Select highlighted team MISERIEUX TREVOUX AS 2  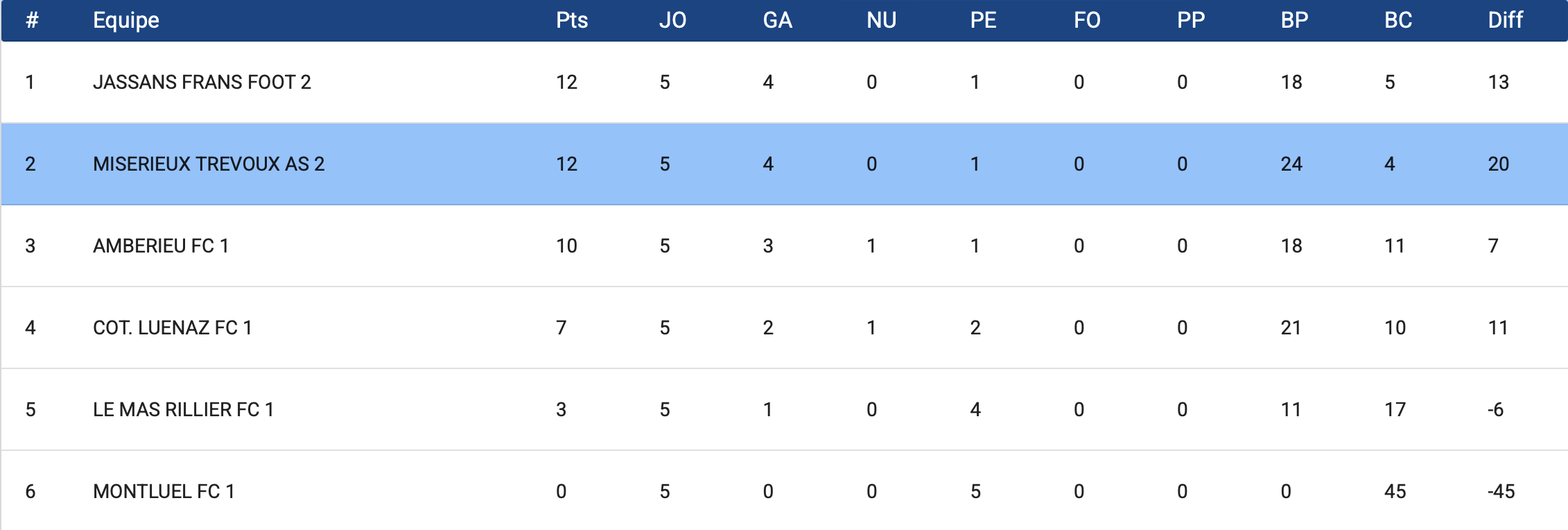pos(209,164)
